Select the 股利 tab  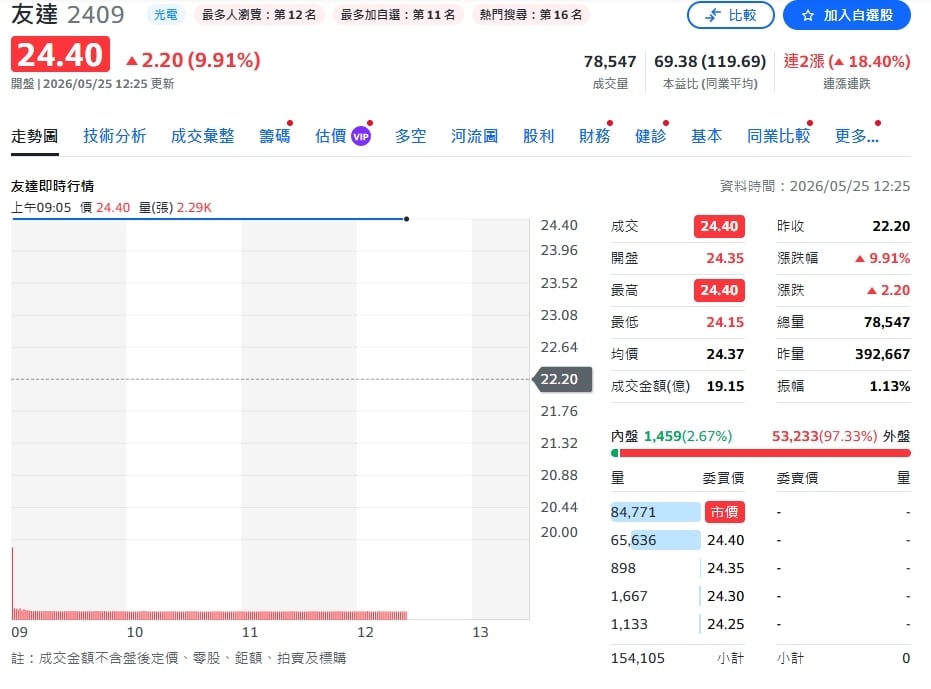[x=539, y=136]
